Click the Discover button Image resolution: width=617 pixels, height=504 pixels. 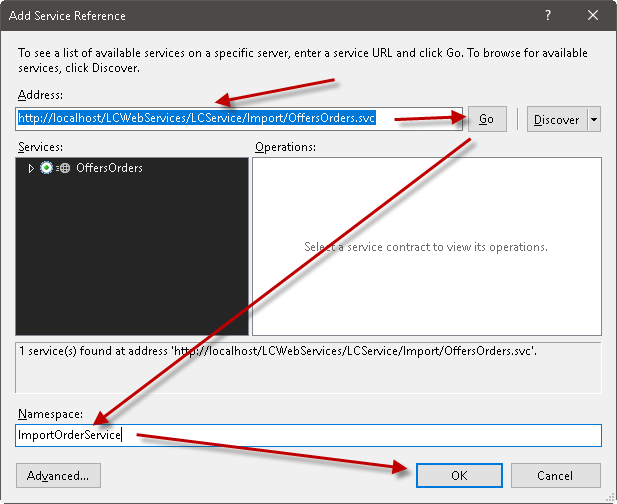[x=556, y=119]
